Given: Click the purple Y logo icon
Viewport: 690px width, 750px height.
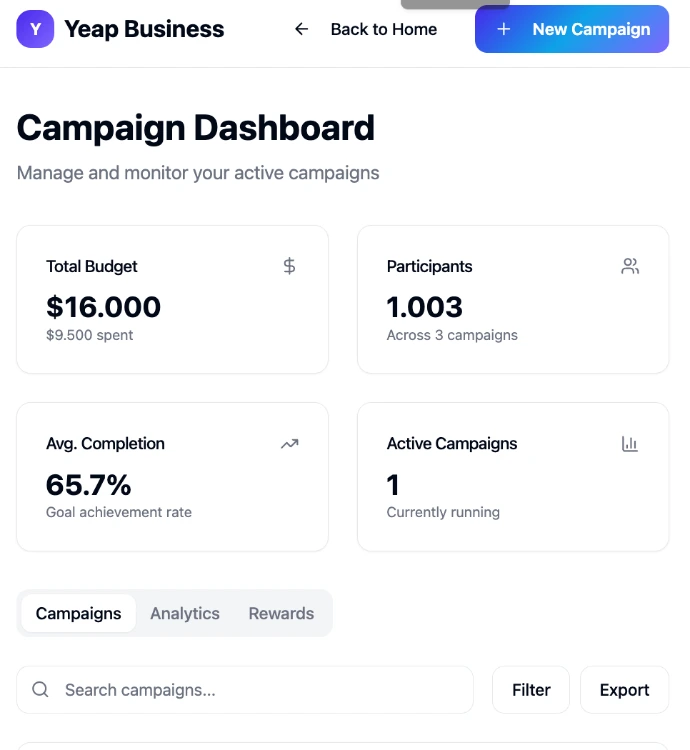Looking at the screenshot, I should tap(35, 30).
